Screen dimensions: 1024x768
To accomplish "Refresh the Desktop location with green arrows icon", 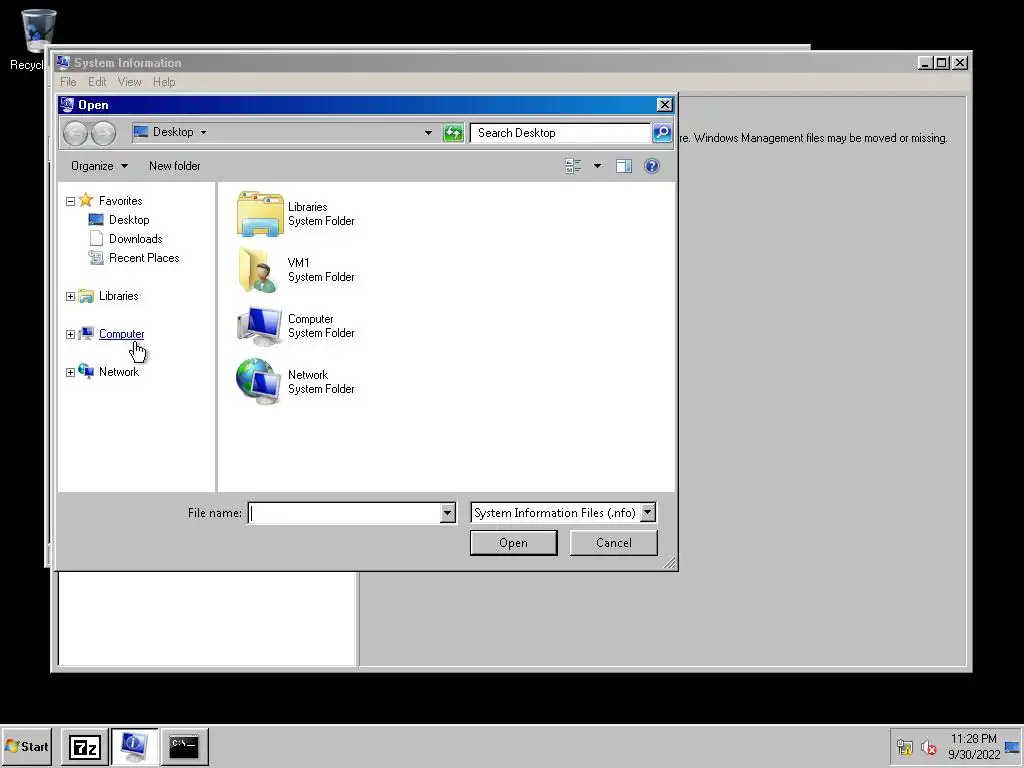I will 453,133.
